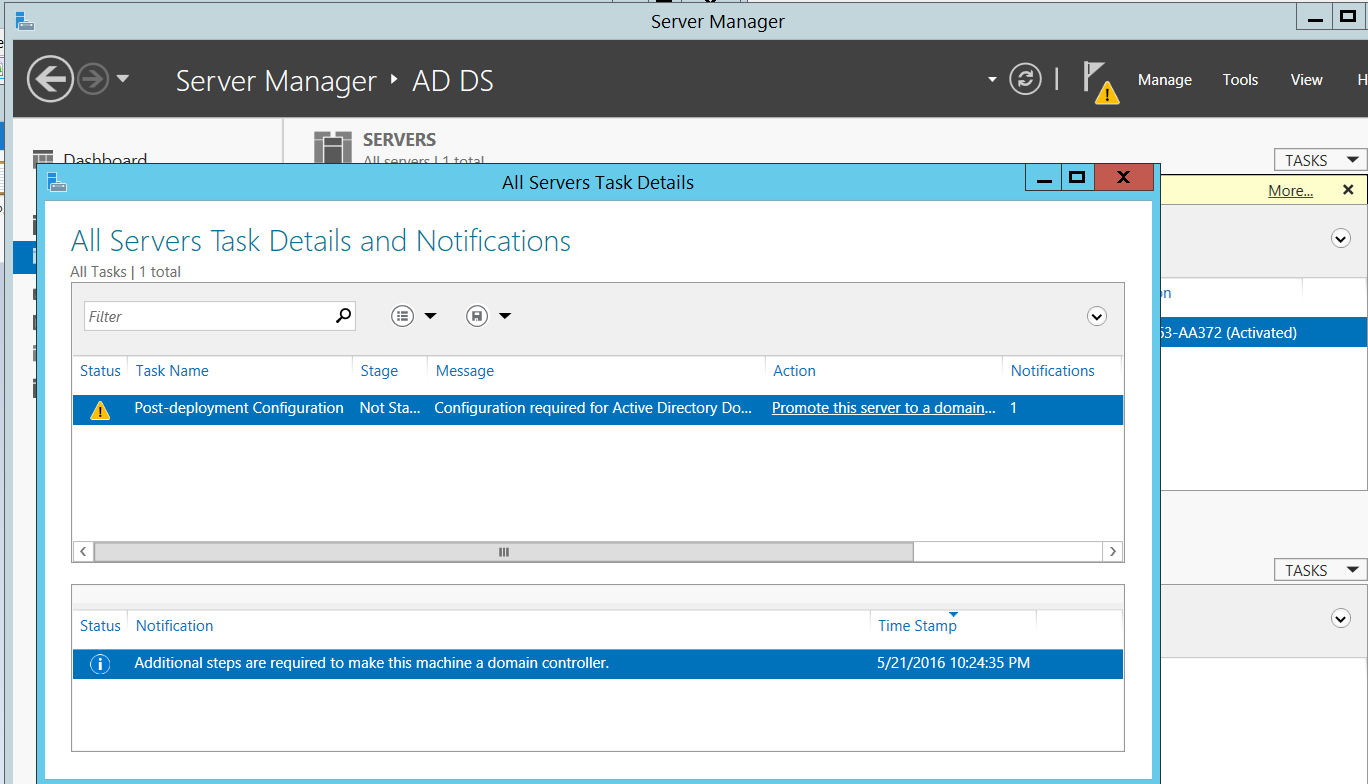Click the info icon on the notification row
Viewport: 1368px width, 784px height.
click(100, 664)
